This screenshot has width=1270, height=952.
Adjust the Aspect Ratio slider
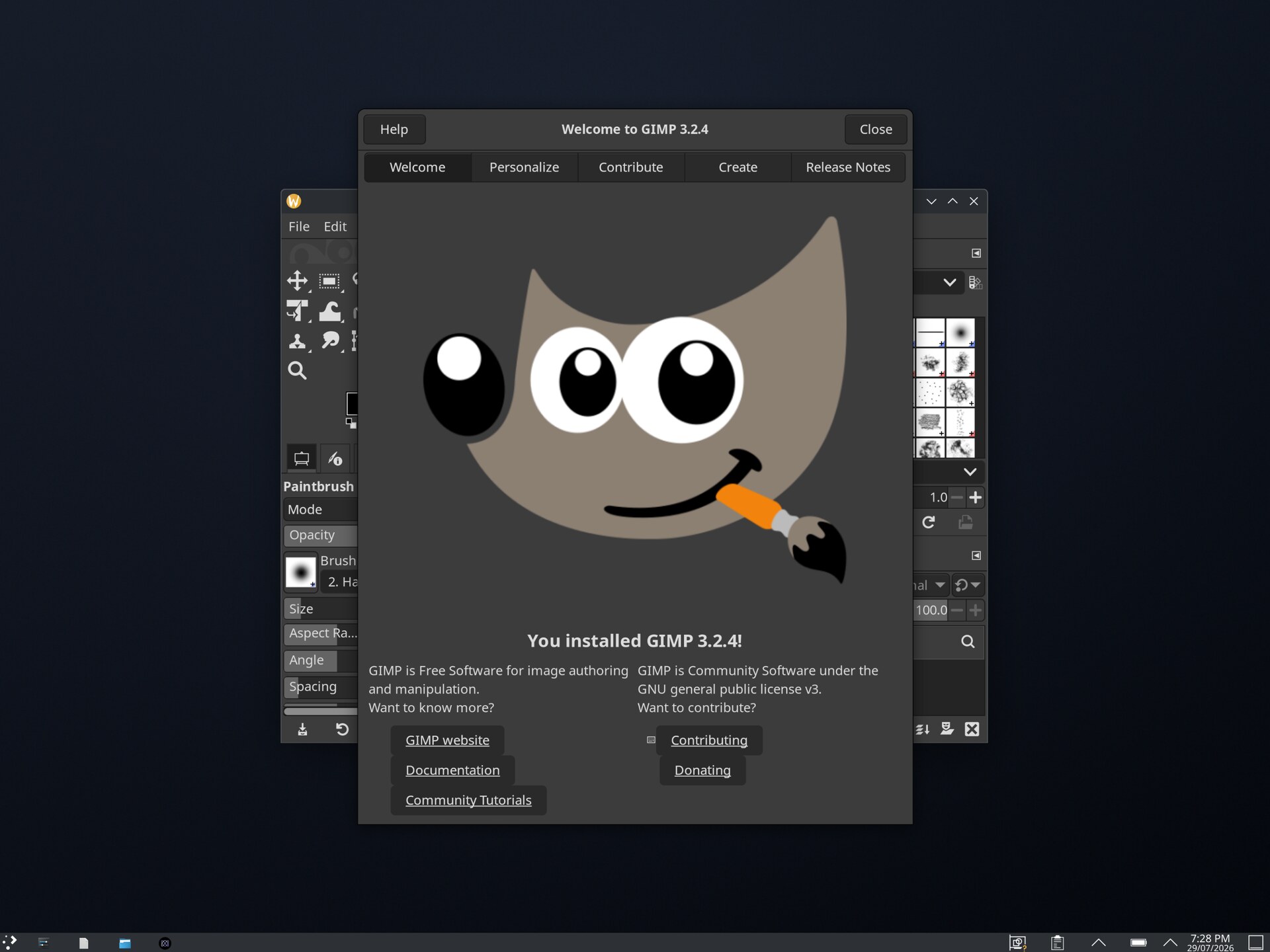pyautogui.click(x=321, y=633)
